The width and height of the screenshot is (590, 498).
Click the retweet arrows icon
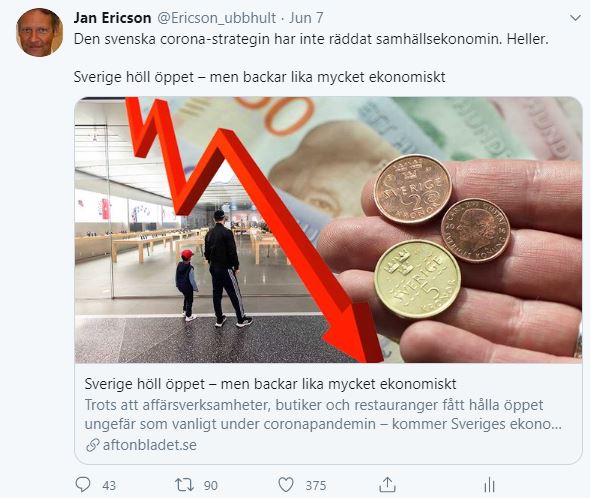[x=184, y=484]
